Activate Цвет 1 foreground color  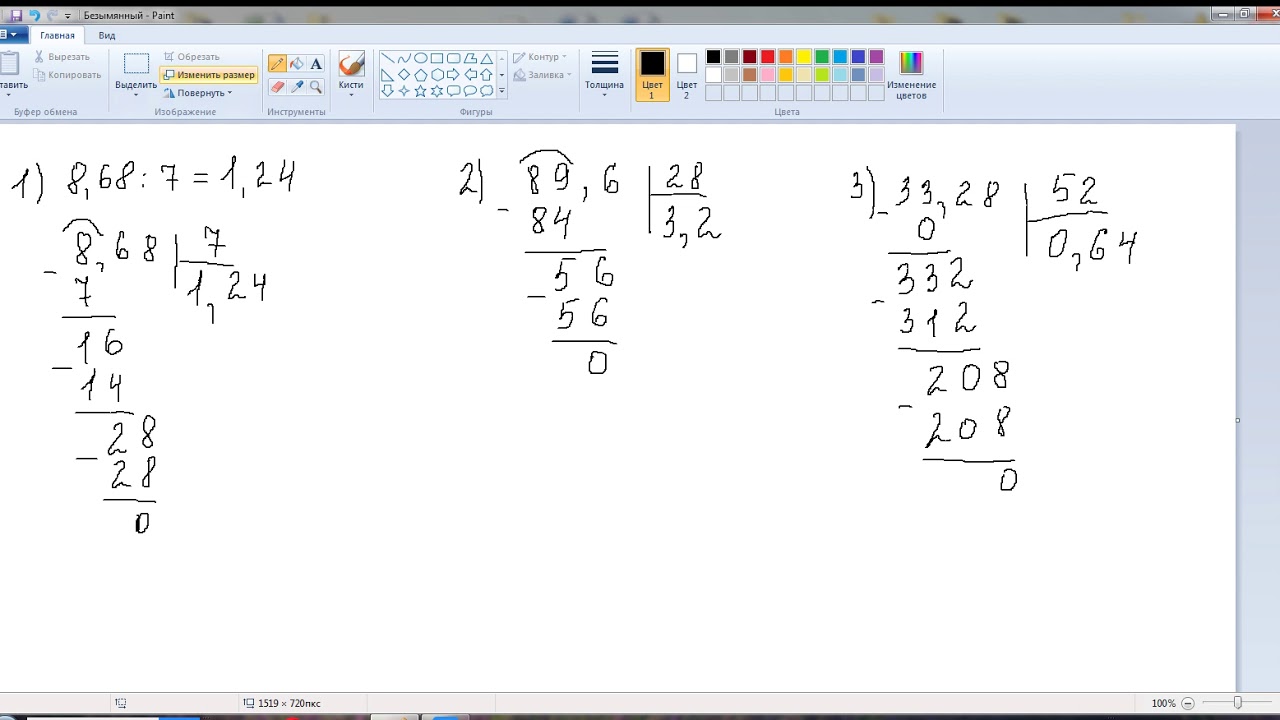pos(652,75)
